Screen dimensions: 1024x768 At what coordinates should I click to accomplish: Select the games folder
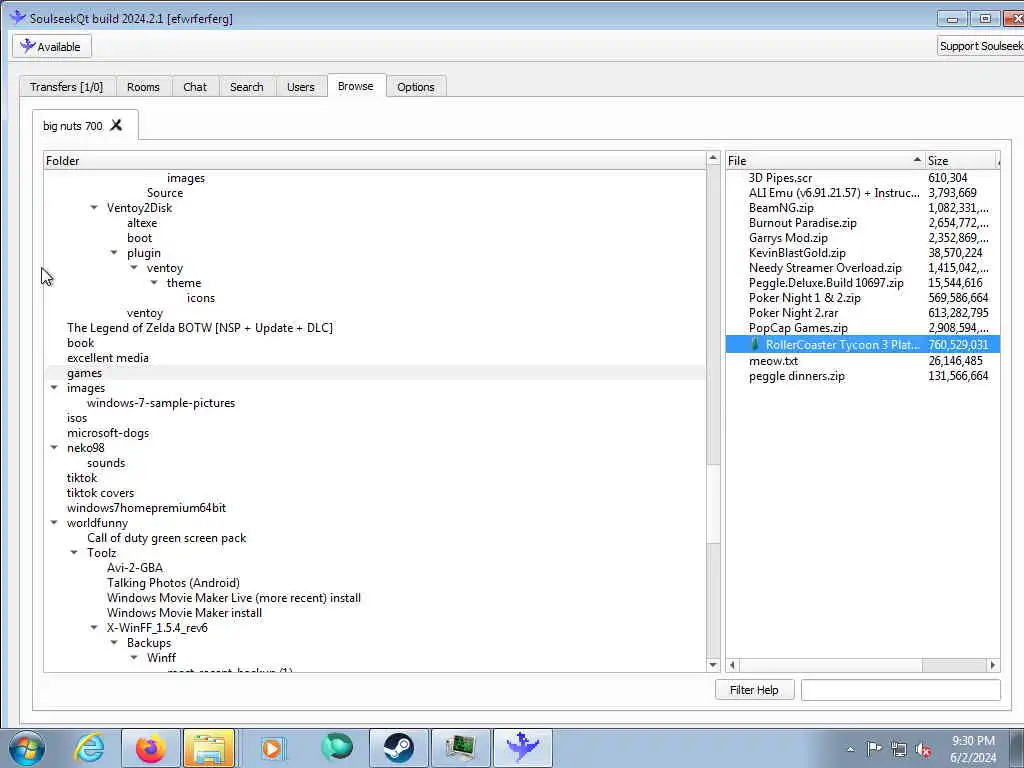point(84,373)
